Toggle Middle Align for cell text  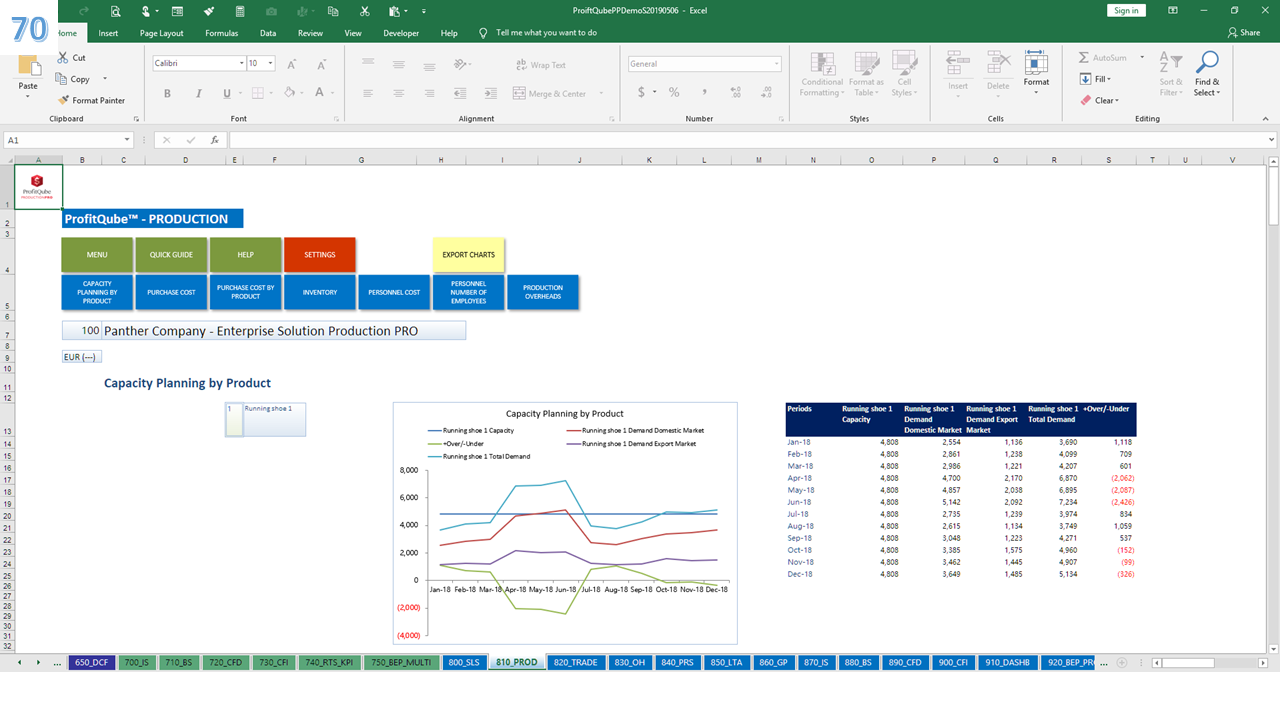click(399, 64)
